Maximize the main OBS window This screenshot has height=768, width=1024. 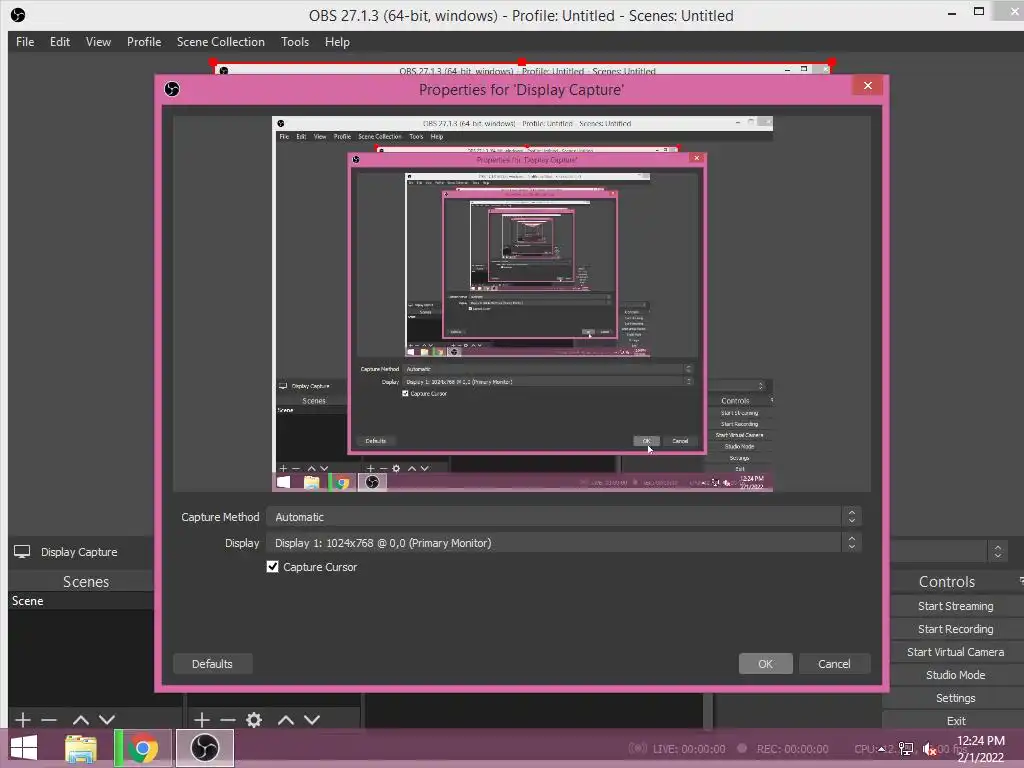(978, 12)
